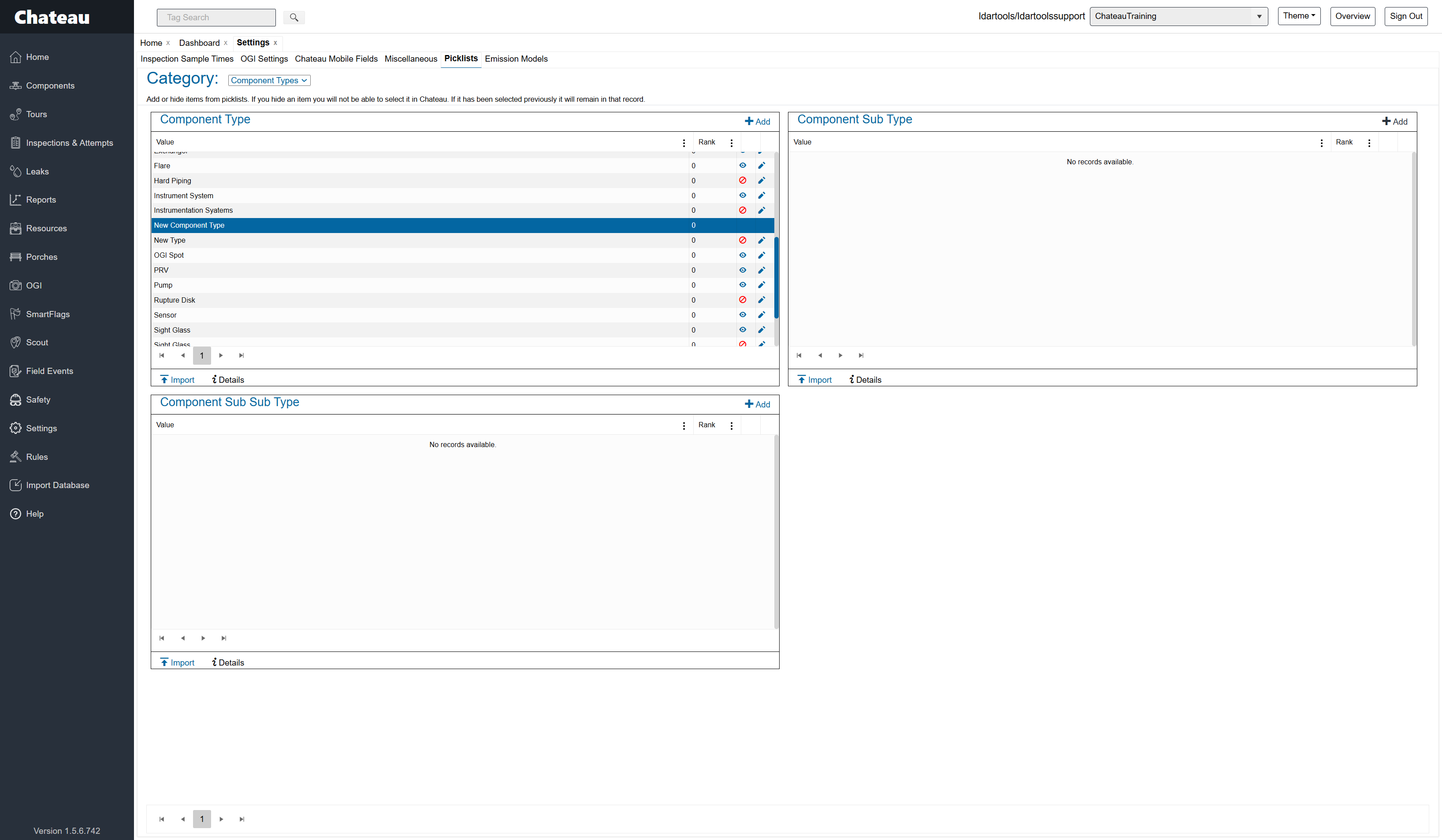The width and height of the screenshot is (1442, 840).
Task: Open the Value column menu in Component Sub Type
Action: 1321,142
